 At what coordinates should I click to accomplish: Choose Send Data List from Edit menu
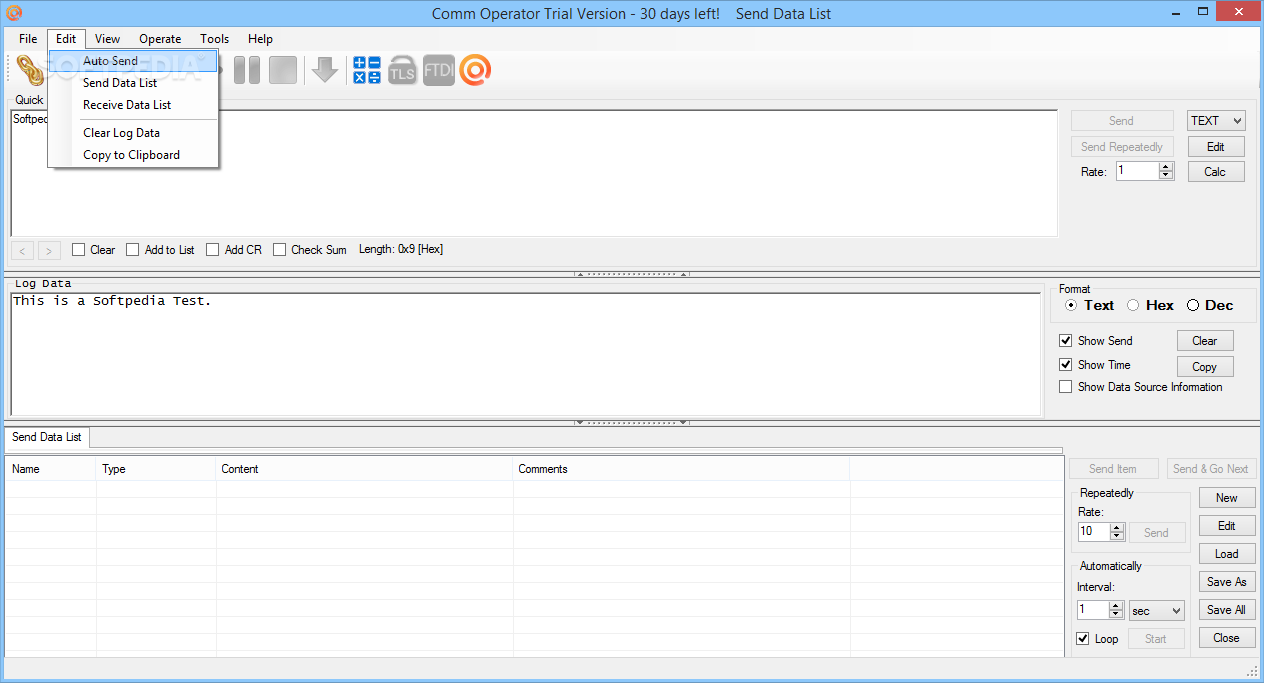(x=133, y=83)
